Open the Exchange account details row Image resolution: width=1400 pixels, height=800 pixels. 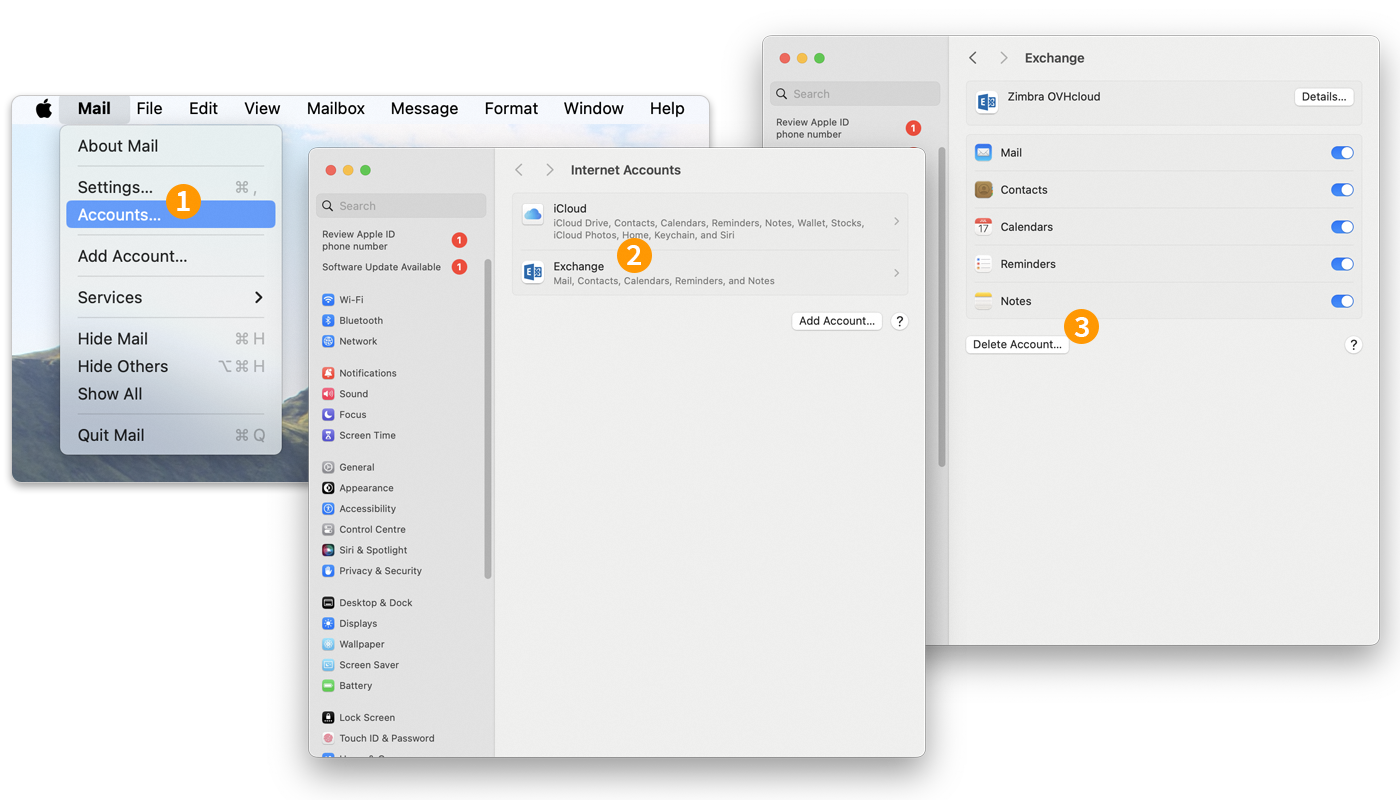point(710,271)
